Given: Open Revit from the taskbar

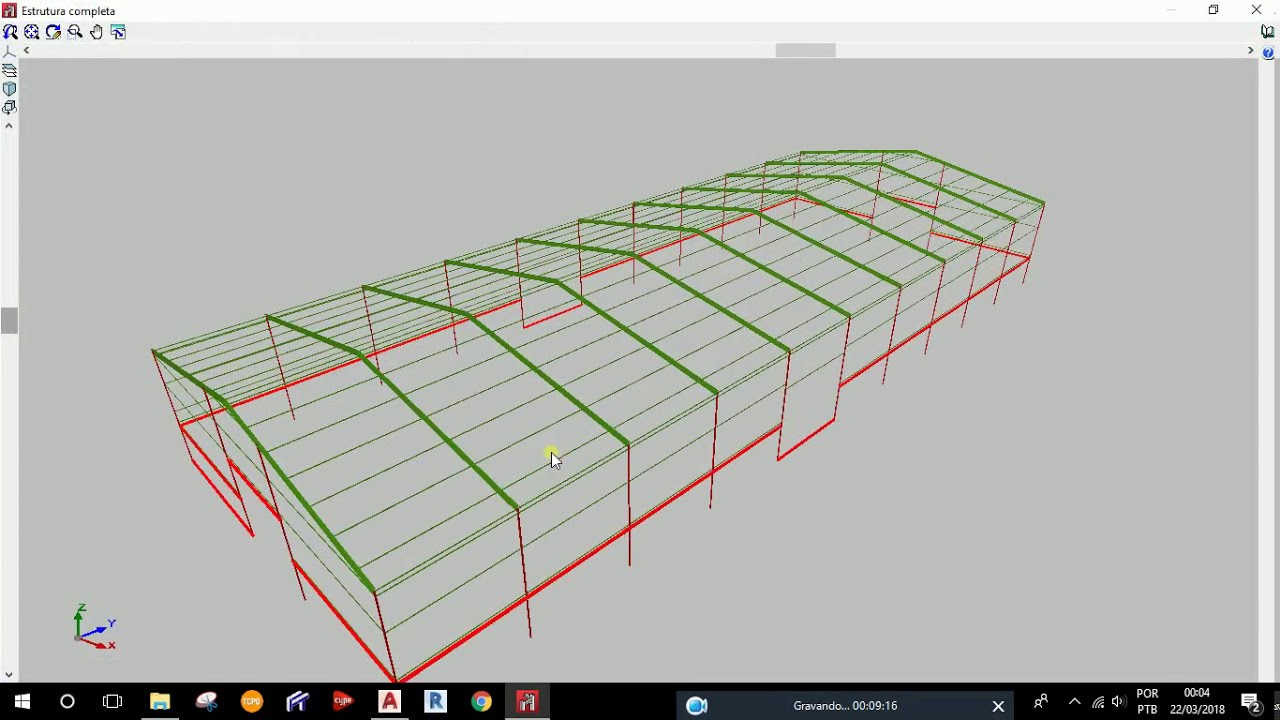Looking at the screenshot, I should pos(436,702).
